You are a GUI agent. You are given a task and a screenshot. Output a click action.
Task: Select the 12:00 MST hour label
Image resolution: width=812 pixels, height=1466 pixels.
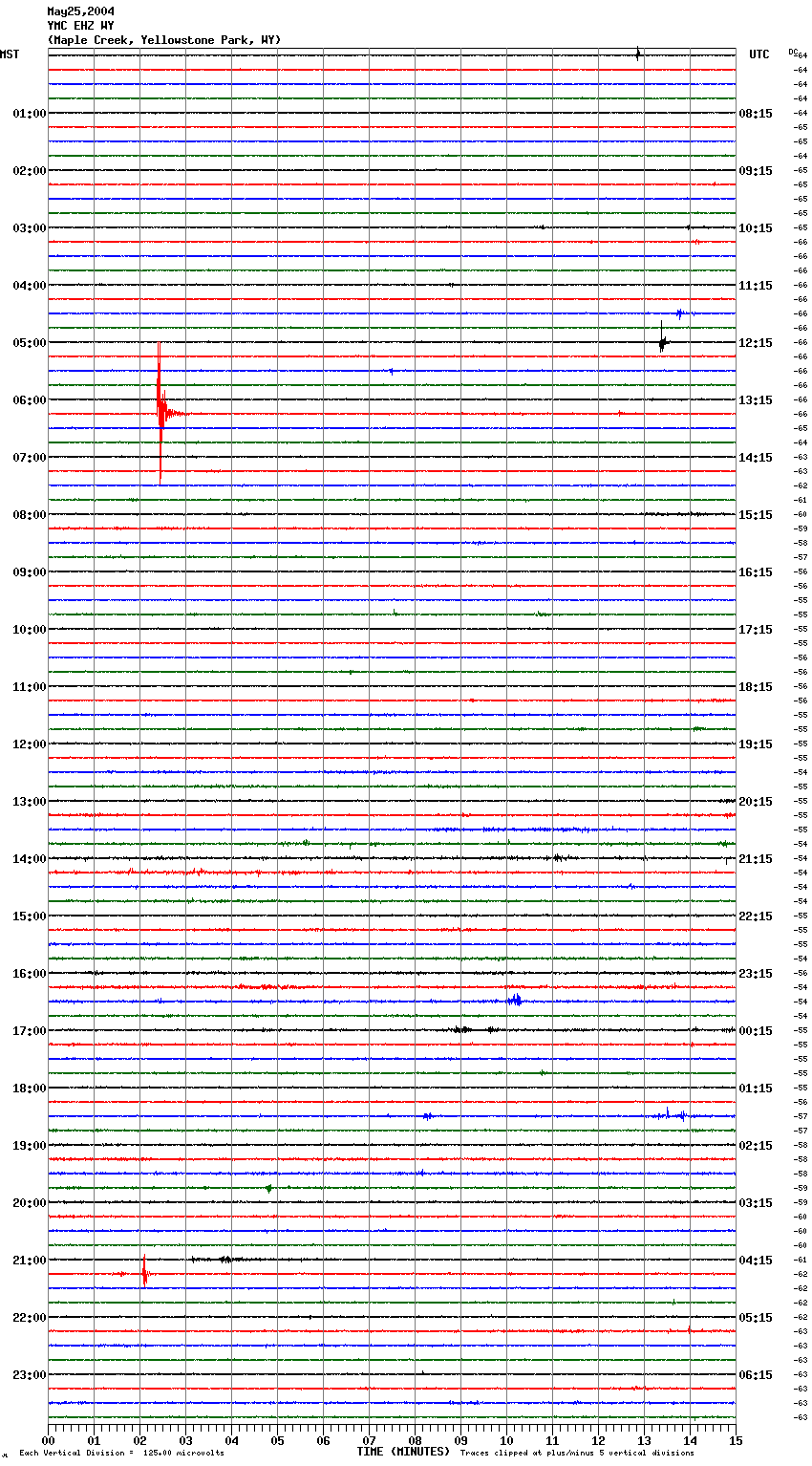pyautogui.click(x=29, y=744)
